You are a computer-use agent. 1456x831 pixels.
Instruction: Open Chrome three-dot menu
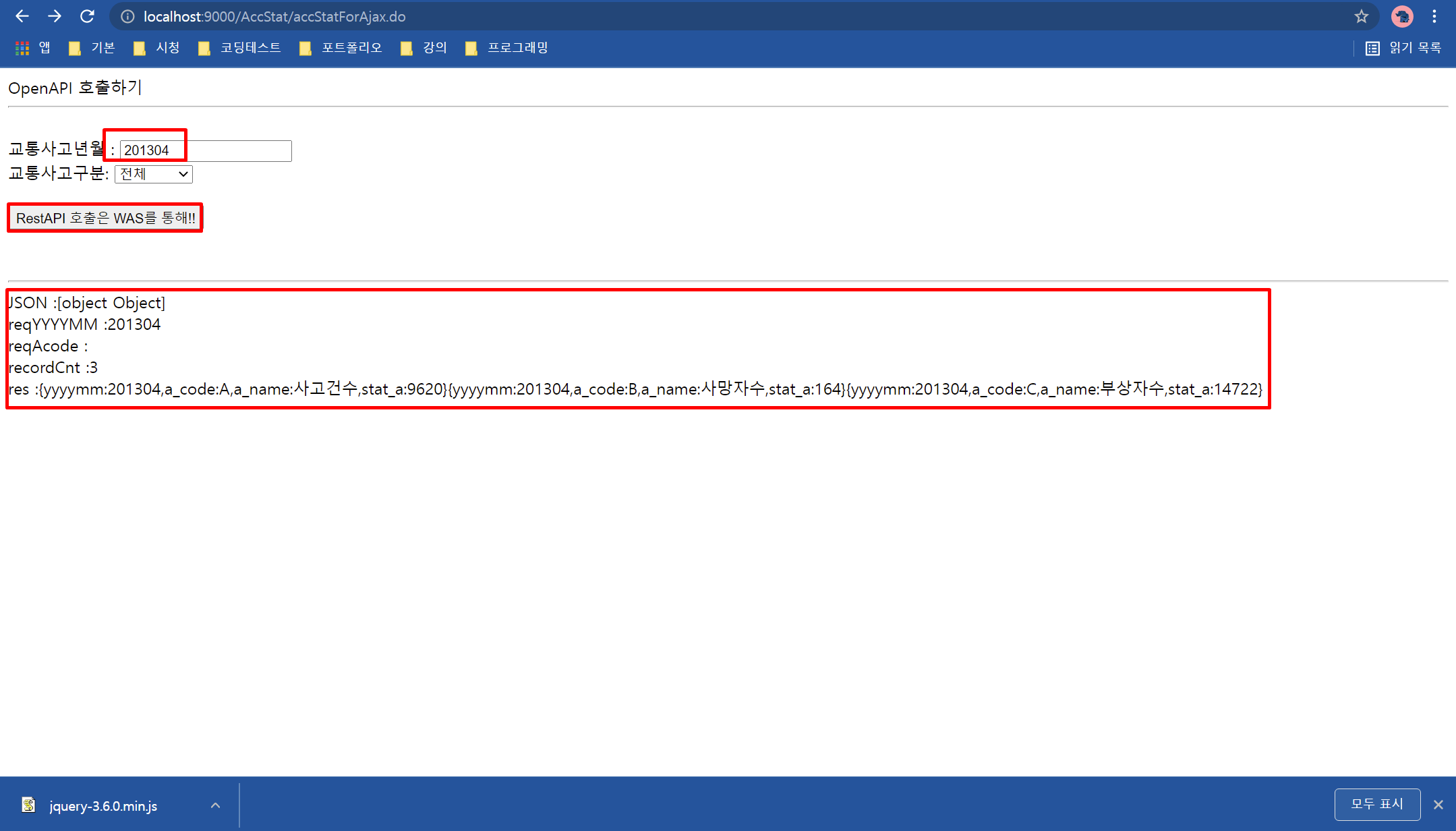tap(1434, 16)
